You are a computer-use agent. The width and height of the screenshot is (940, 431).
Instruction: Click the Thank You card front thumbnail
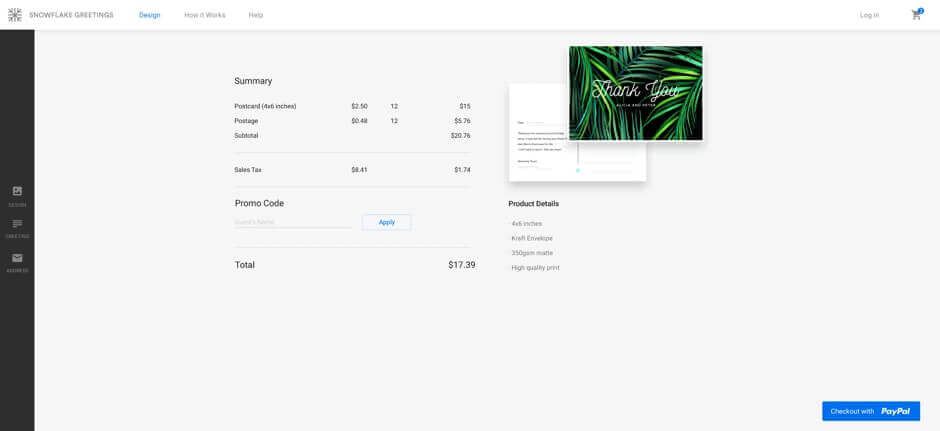click(635, 93)
